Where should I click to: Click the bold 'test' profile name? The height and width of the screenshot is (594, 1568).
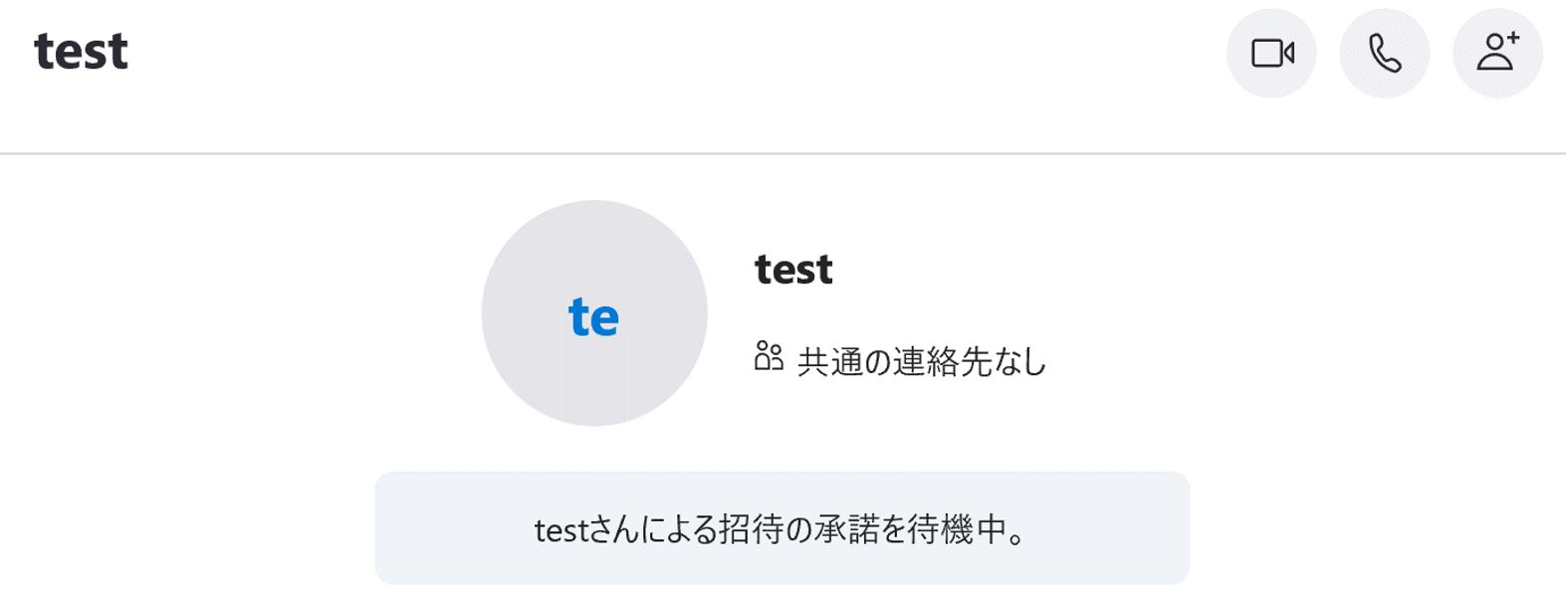793,270
